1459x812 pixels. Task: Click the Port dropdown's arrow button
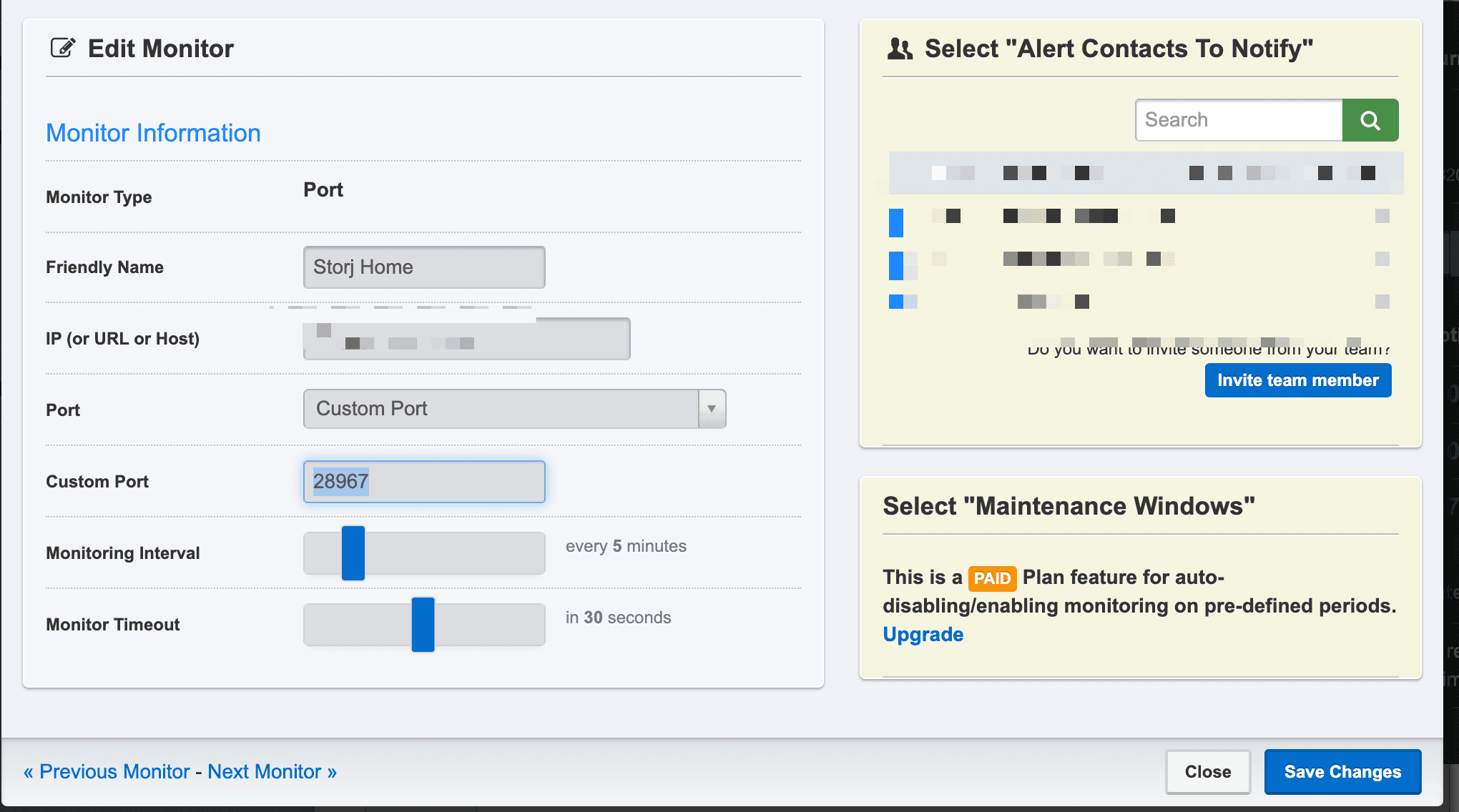point(712,409)
